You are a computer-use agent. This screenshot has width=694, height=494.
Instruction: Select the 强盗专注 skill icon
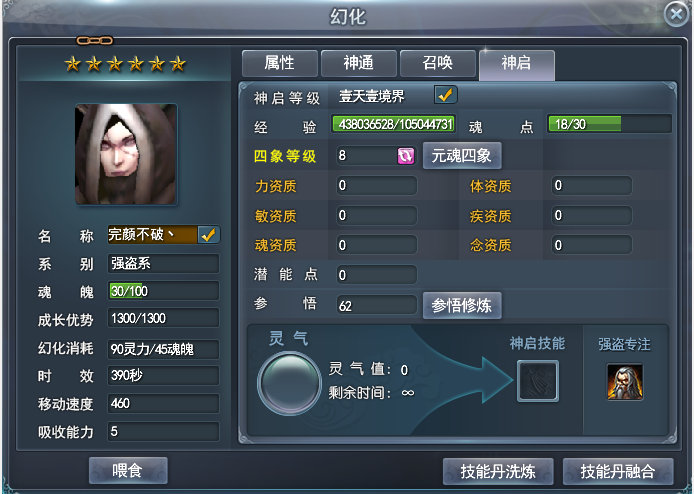click(625, 382)
